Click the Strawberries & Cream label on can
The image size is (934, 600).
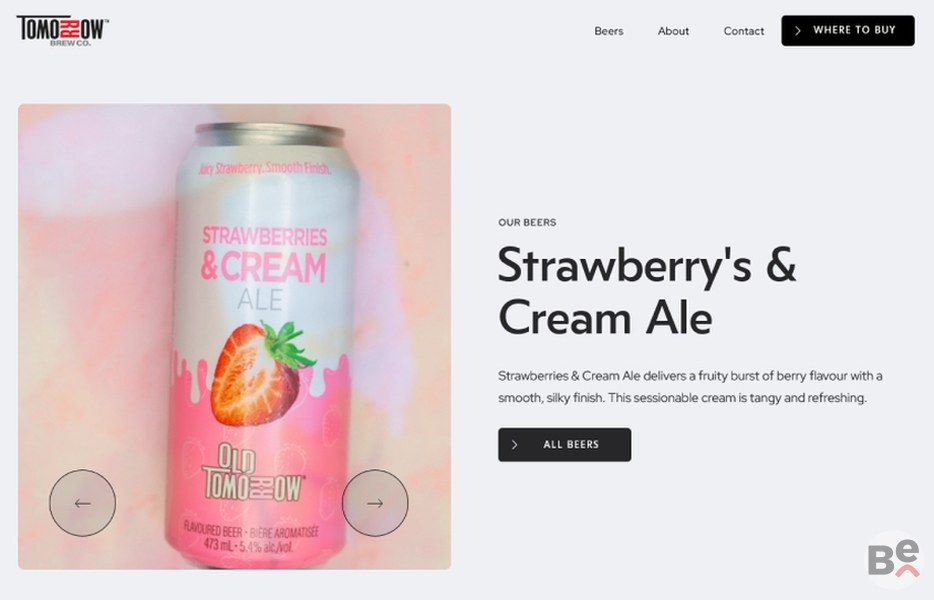click(x=264, y=254)
